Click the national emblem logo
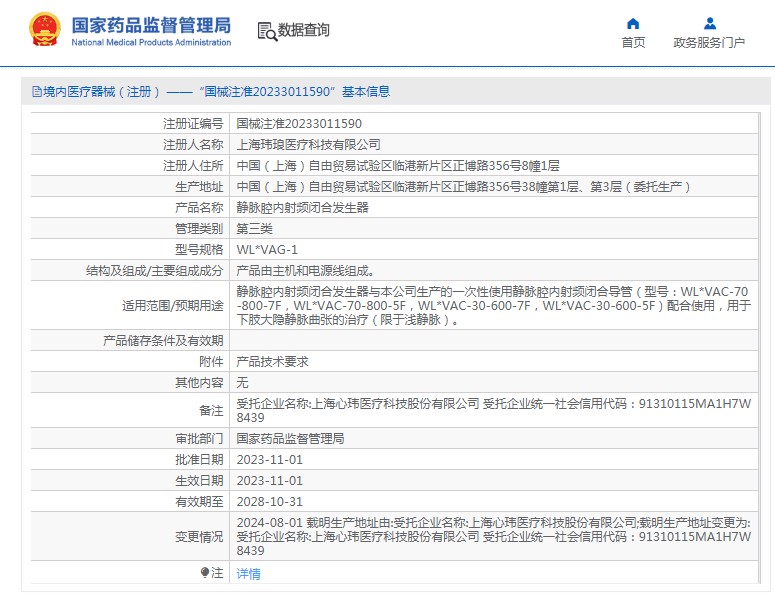Screen dimensions: 775x603 tap(45, 30)
